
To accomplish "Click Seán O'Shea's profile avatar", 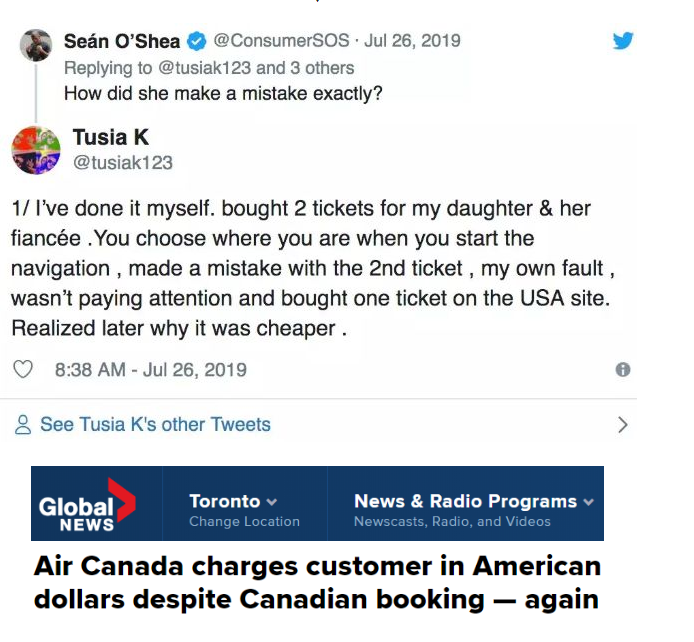I will click(36, 45).
